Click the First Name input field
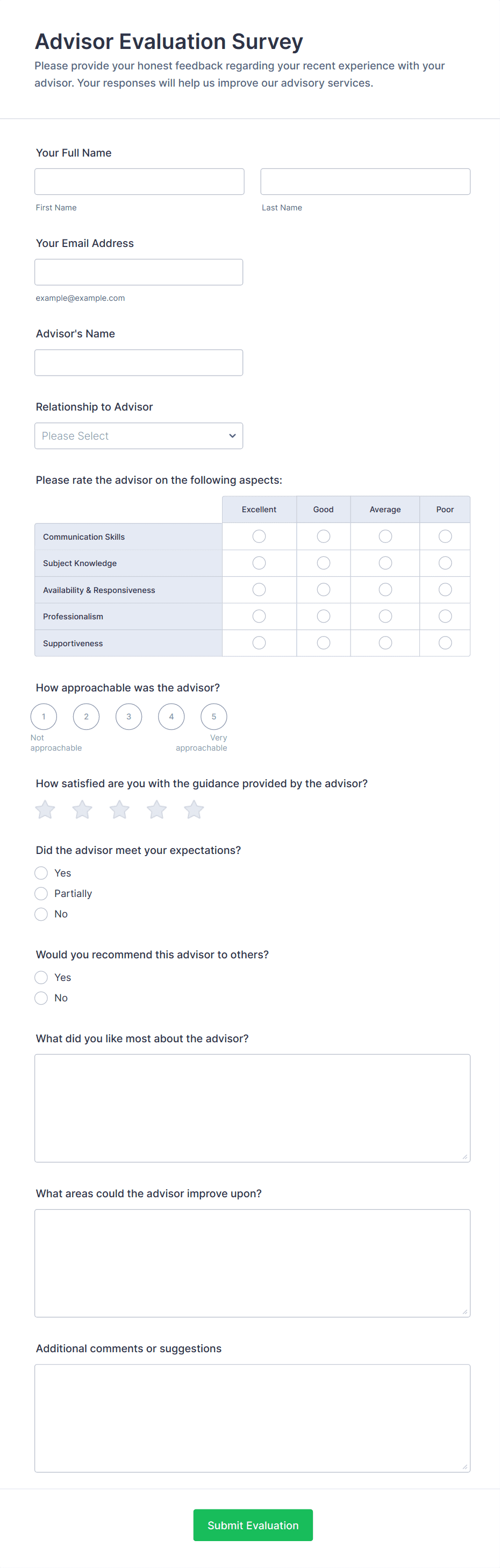The height and width of the screenshot is (1568, 500). (139, 182)
